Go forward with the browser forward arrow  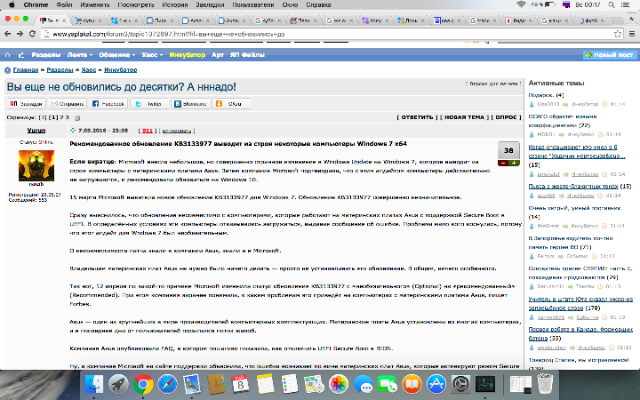(x=20, y=34)
